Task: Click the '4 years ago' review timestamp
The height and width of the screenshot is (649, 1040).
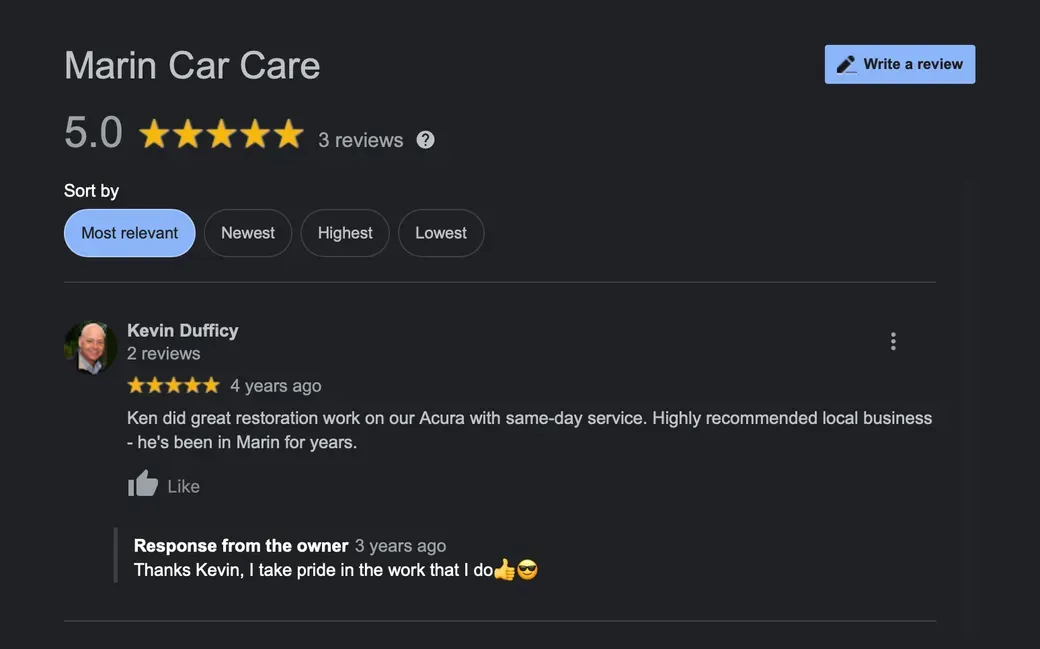Action: [x=276, y=386]
